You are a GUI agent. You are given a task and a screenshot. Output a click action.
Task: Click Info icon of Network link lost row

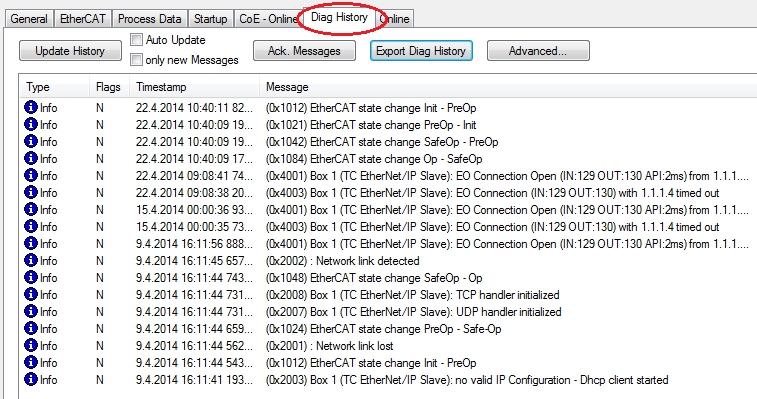click(30, 345)
